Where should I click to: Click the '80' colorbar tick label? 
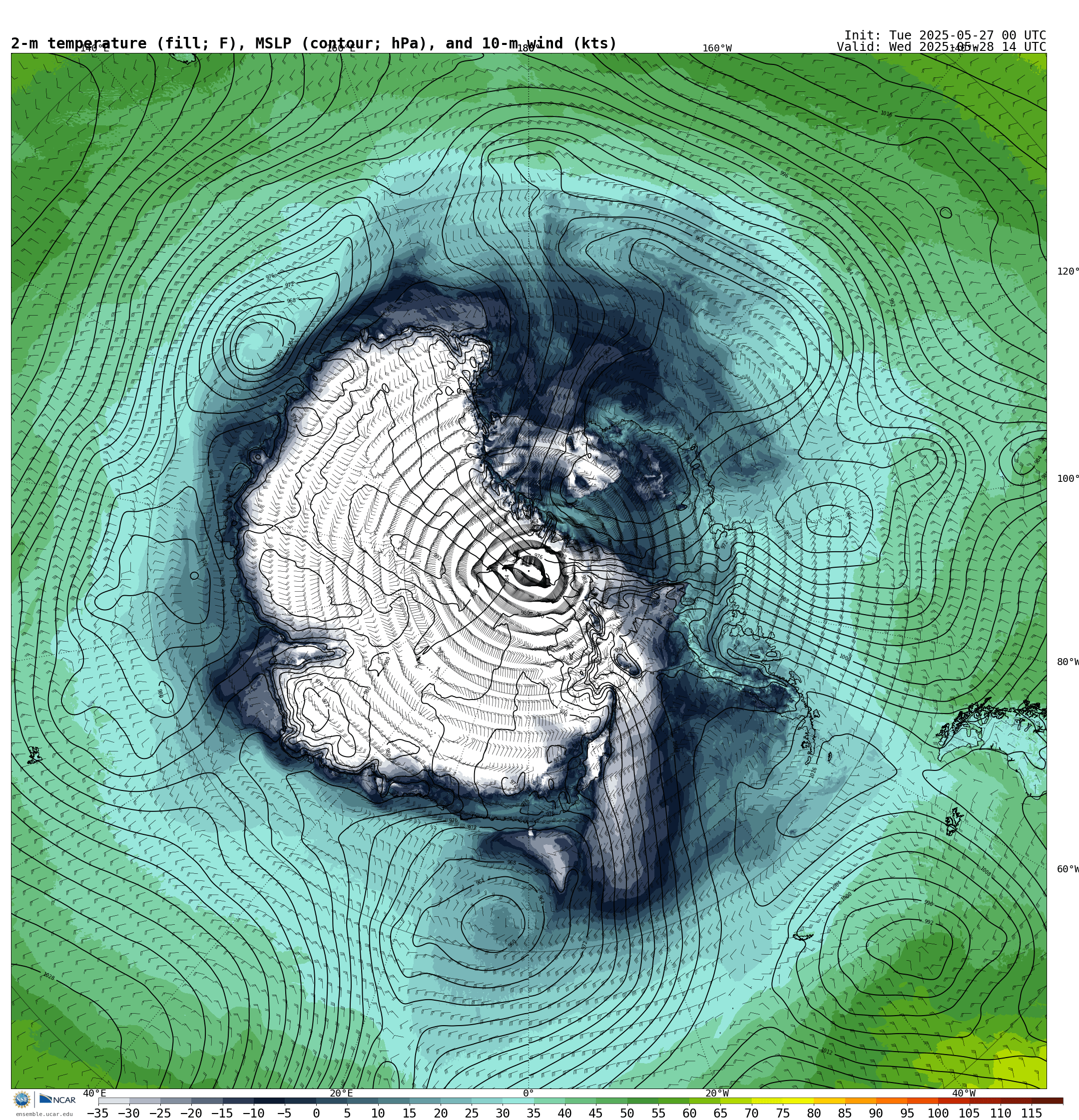pyautogui.click(x=814, y=1113)
